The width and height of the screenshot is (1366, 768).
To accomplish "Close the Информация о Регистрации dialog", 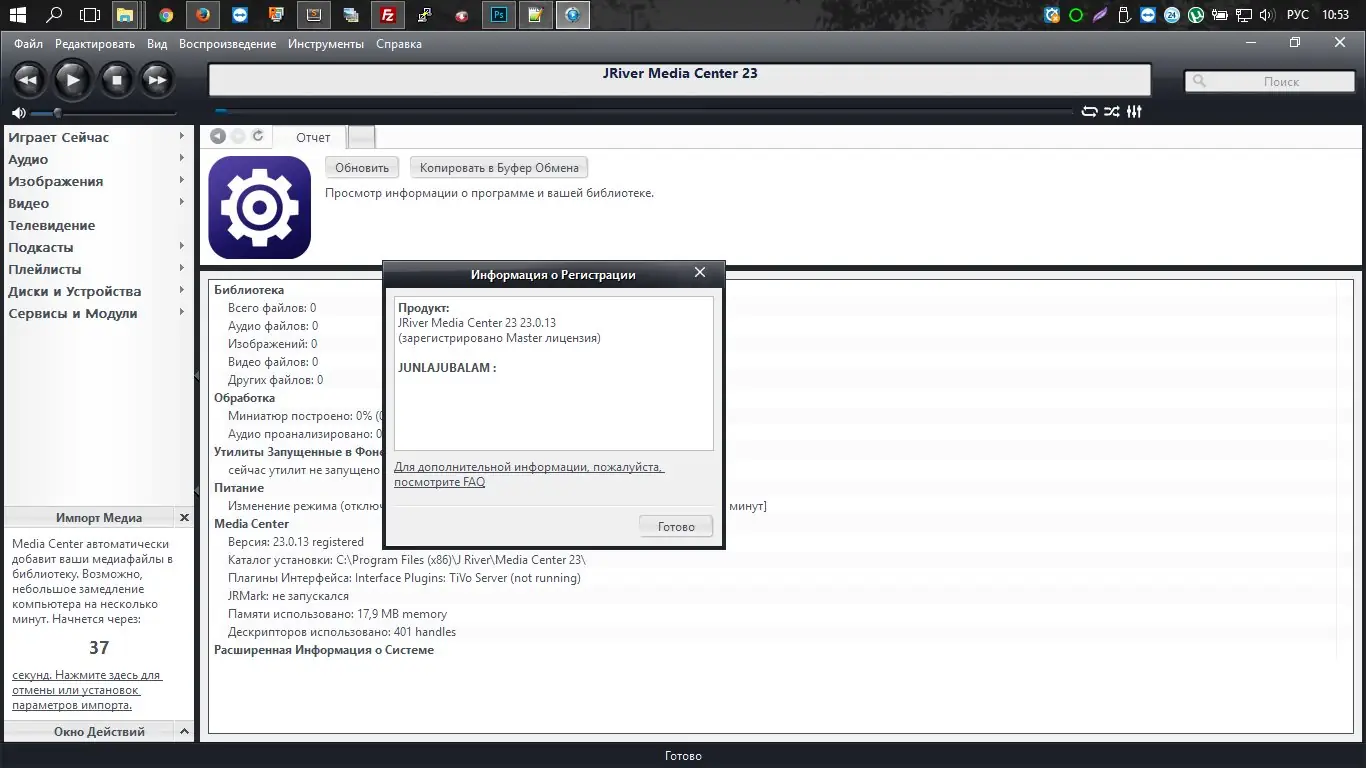I will pos(700,273).
